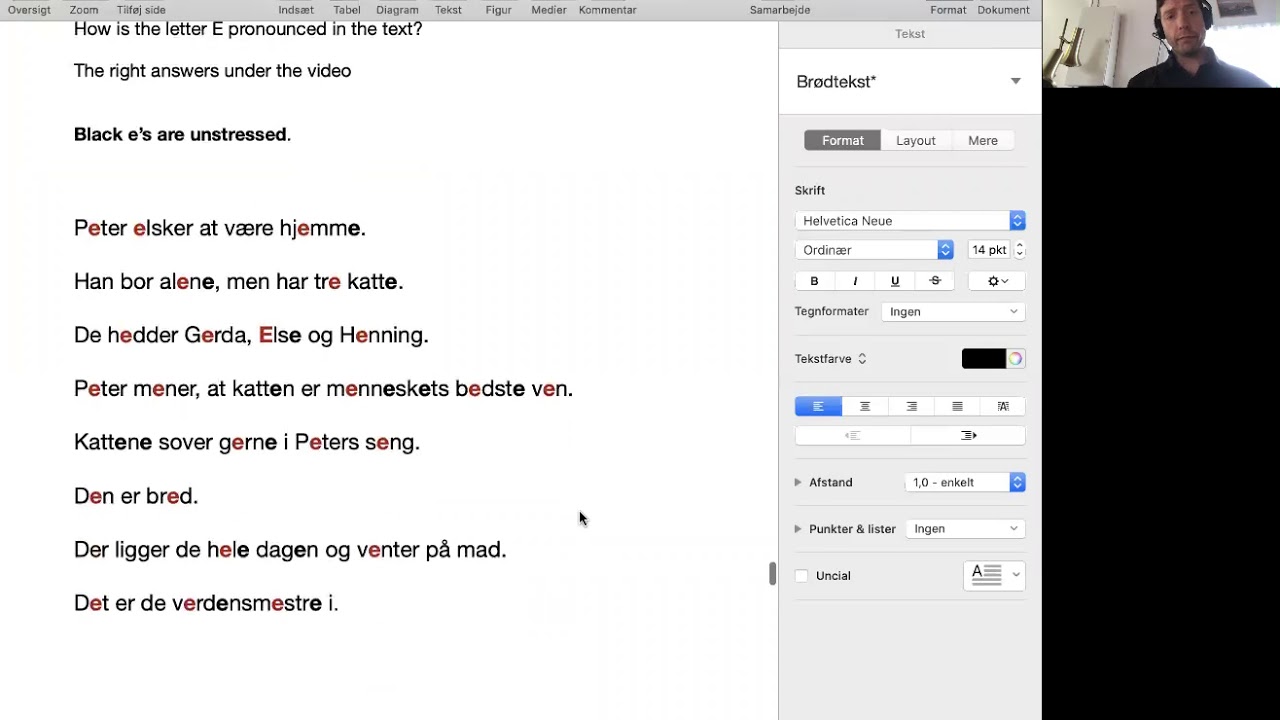Toggle underline formatting button
Screen dimensions: 1280x720
895,281
